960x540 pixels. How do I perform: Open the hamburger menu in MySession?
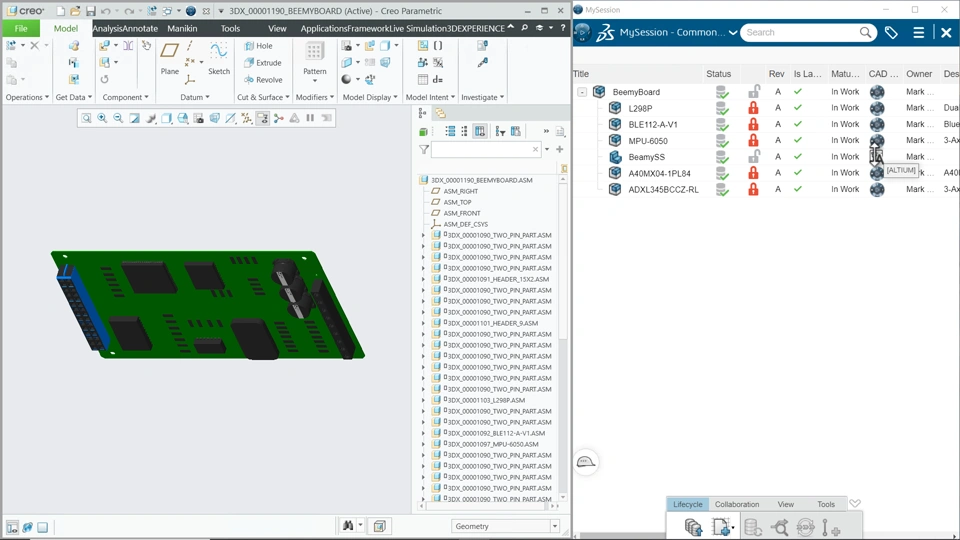coord(918,32)
